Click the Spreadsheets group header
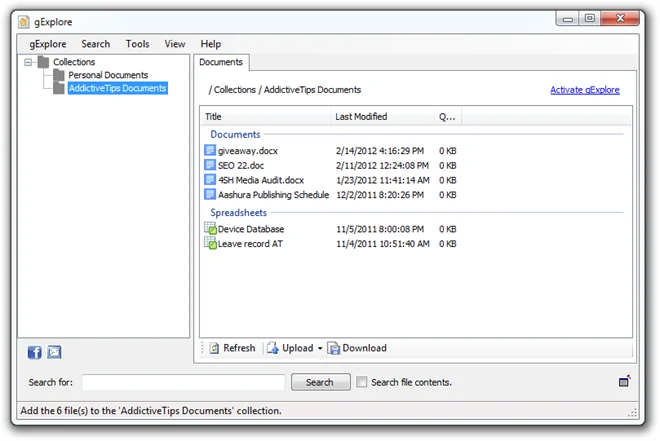The width and height of the screenshot is (660, 441). pyautogui.click(x=239, y=213)
